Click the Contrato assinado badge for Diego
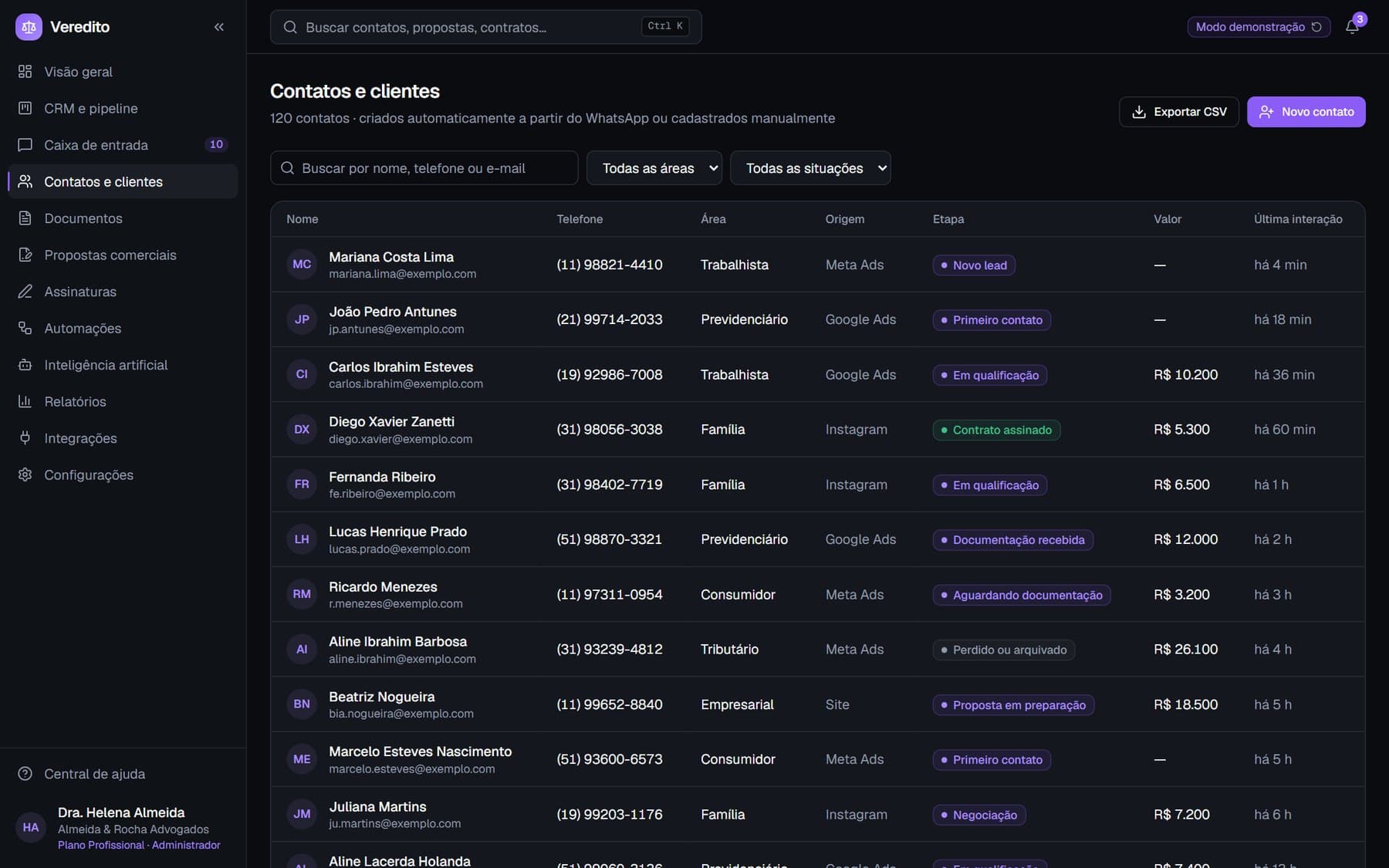Viewport: 1389px width, 868px height. [996, 430]
